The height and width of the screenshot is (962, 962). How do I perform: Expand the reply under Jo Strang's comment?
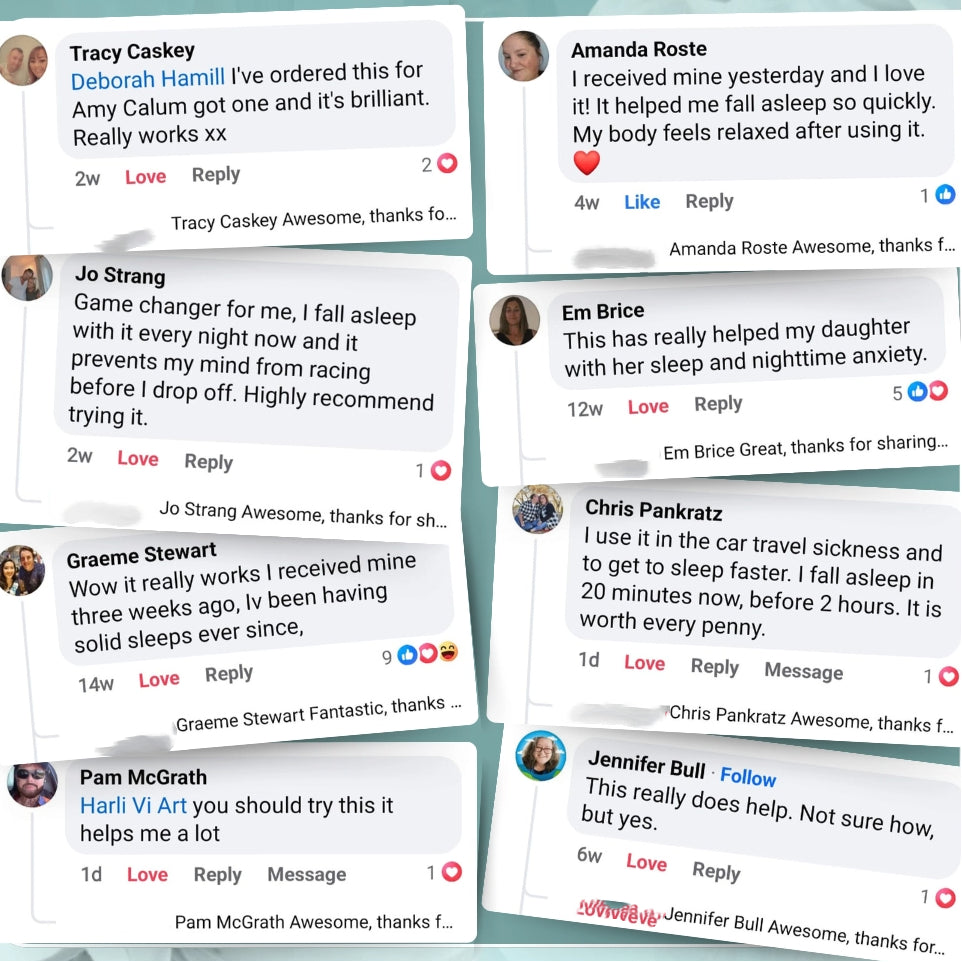(x=302, y=514)
